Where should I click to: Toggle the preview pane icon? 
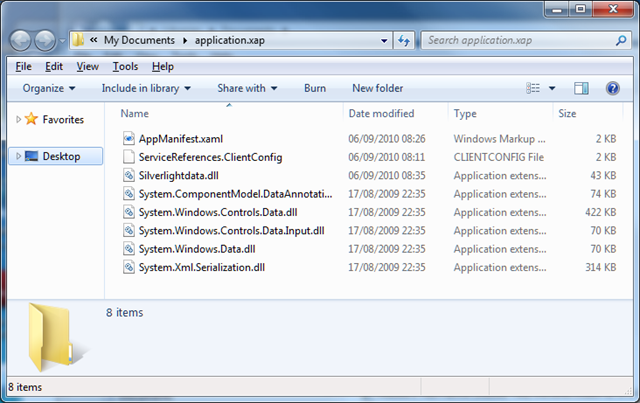(581, 88)
